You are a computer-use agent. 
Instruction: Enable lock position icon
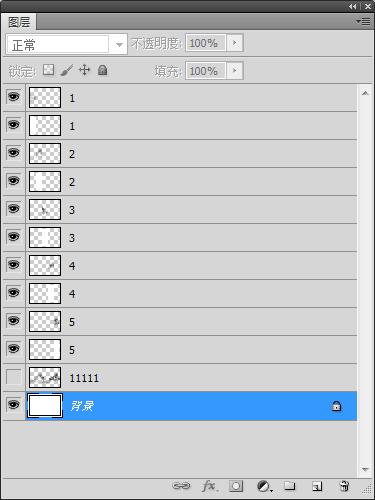(84, 70)
